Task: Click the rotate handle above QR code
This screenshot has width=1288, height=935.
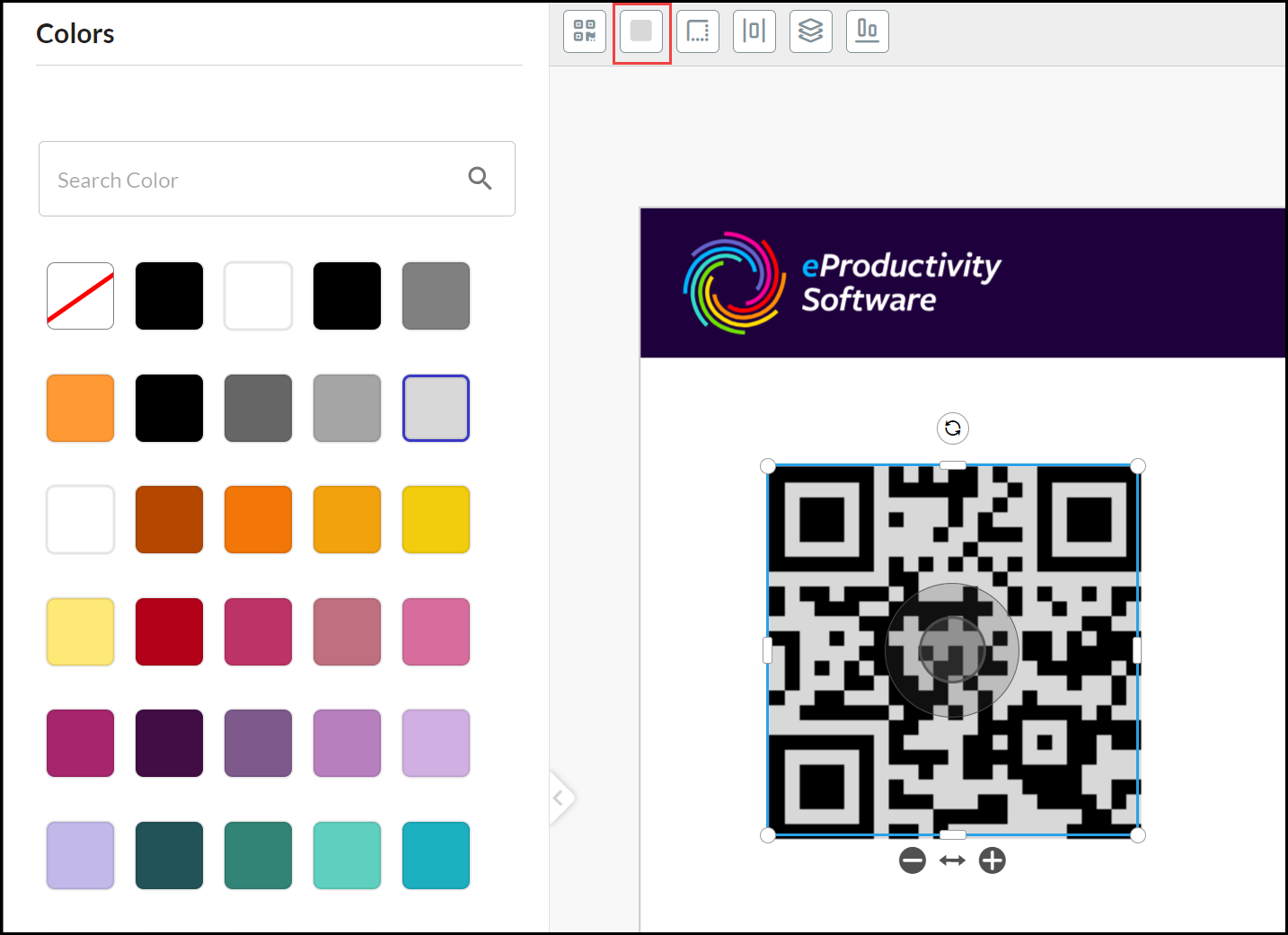Action: [953, 428]
